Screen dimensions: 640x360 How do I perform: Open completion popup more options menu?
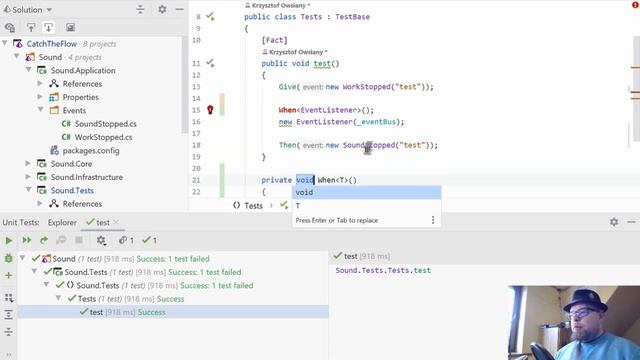433,220
